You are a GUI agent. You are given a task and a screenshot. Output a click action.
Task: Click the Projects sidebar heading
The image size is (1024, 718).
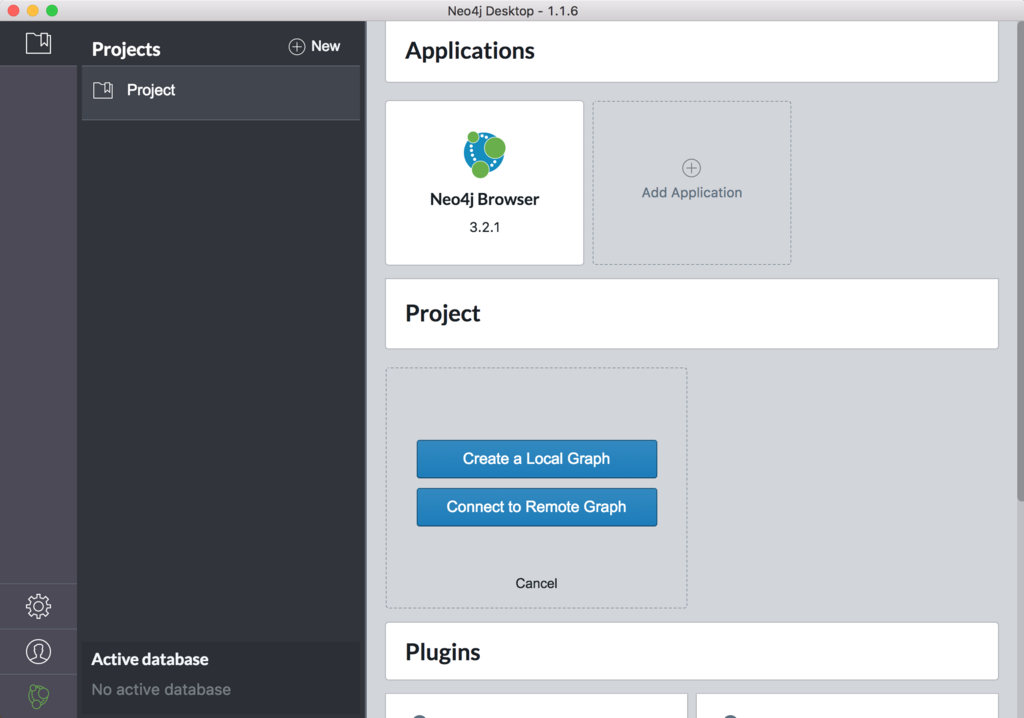[x=126, y=49]
